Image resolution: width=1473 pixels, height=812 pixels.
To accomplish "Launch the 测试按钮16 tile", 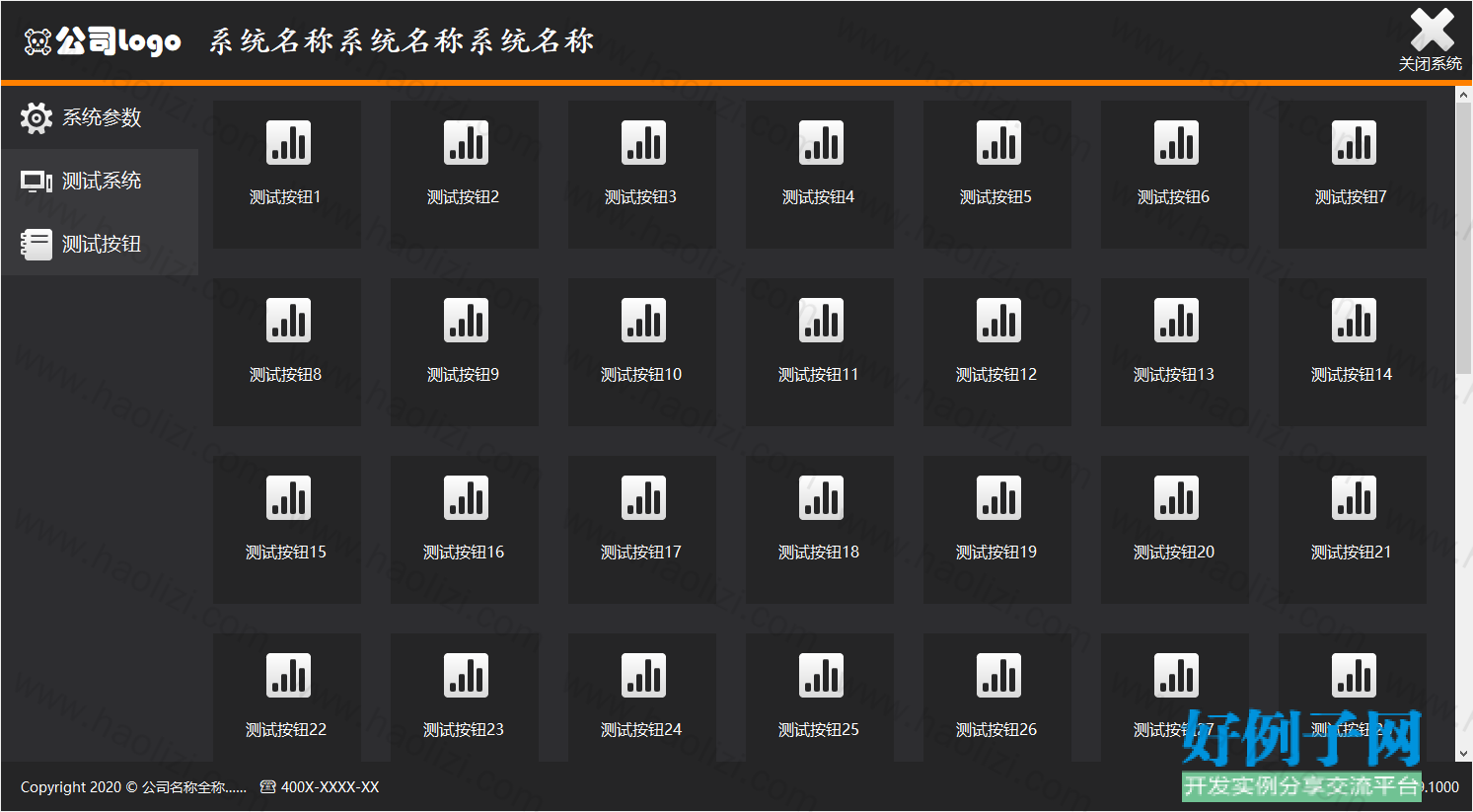I will (x=465, y=529).
